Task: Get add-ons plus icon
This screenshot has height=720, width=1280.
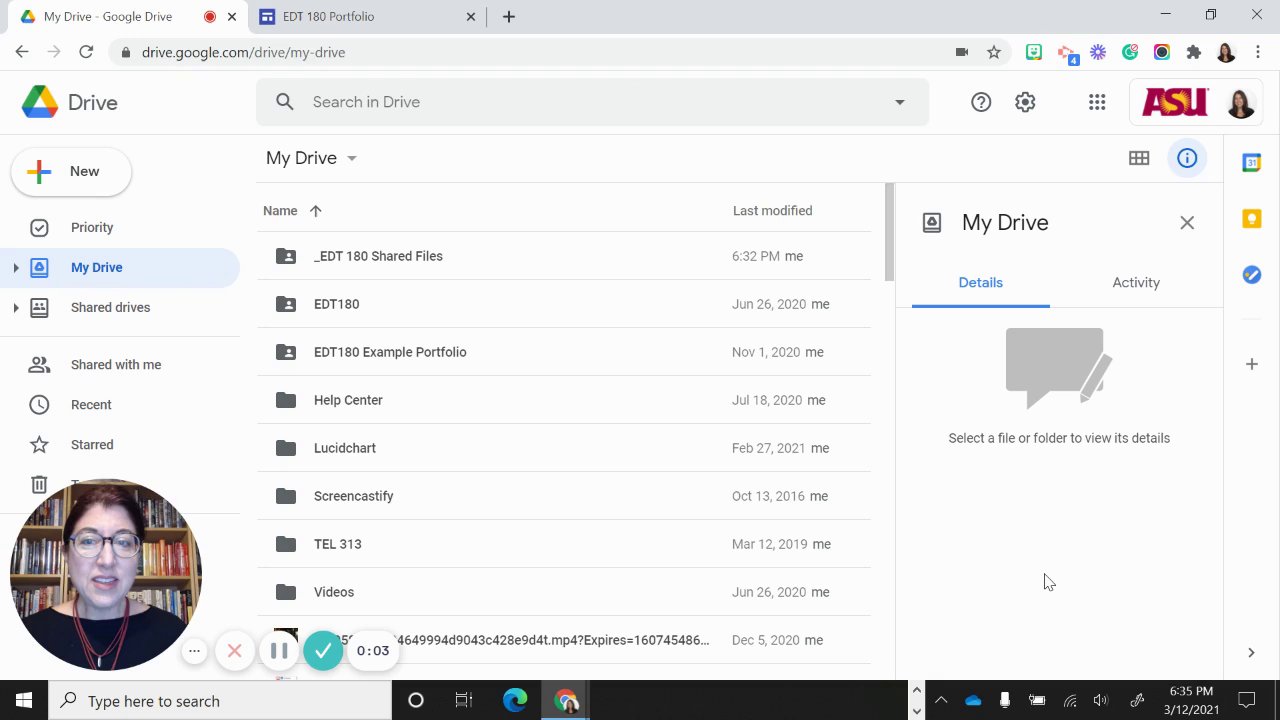Action: click(x=1252, y=364)
